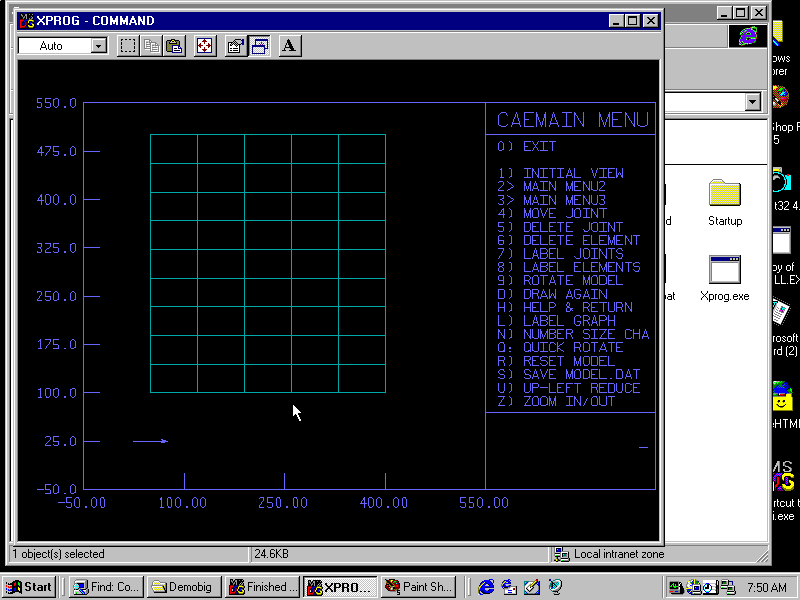Screen dimensions: 800x600
Task: Switch to the Demobig taskbar window
Action: (x=184, y=587)
